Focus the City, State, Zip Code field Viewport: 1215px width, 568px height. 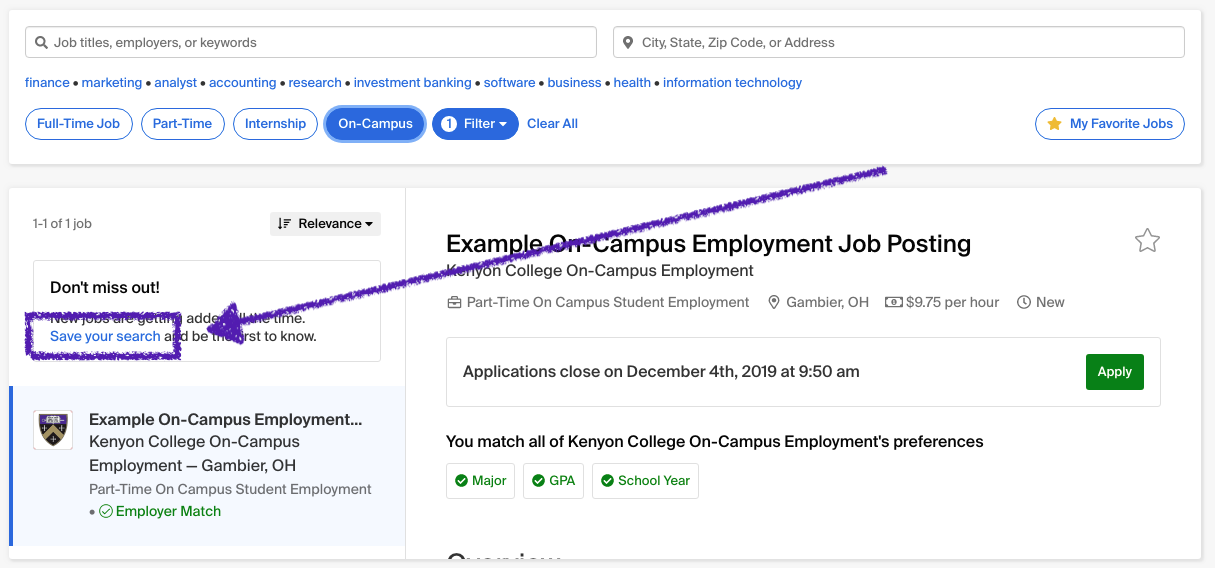tap(899, 43)
